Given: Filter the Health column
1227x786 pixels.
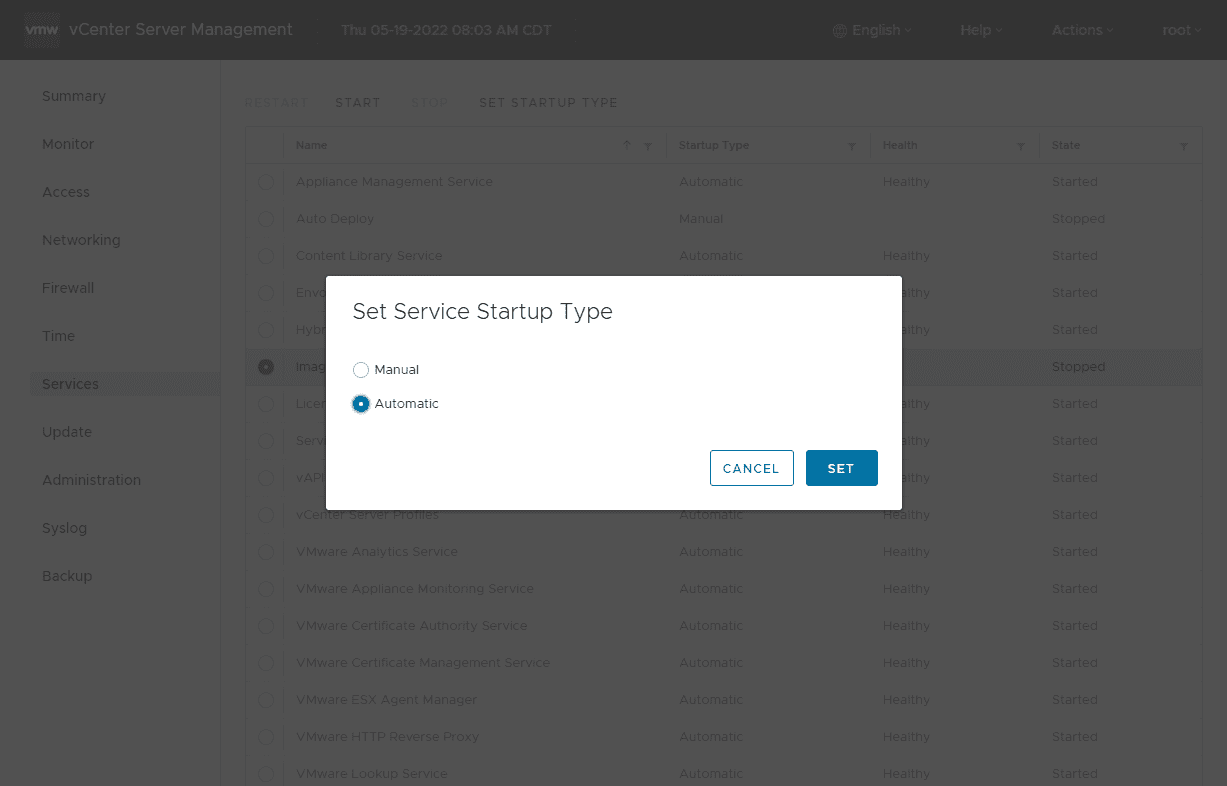Looking at the screenshot, I should pyautogui.click(x=1021, y=146).
